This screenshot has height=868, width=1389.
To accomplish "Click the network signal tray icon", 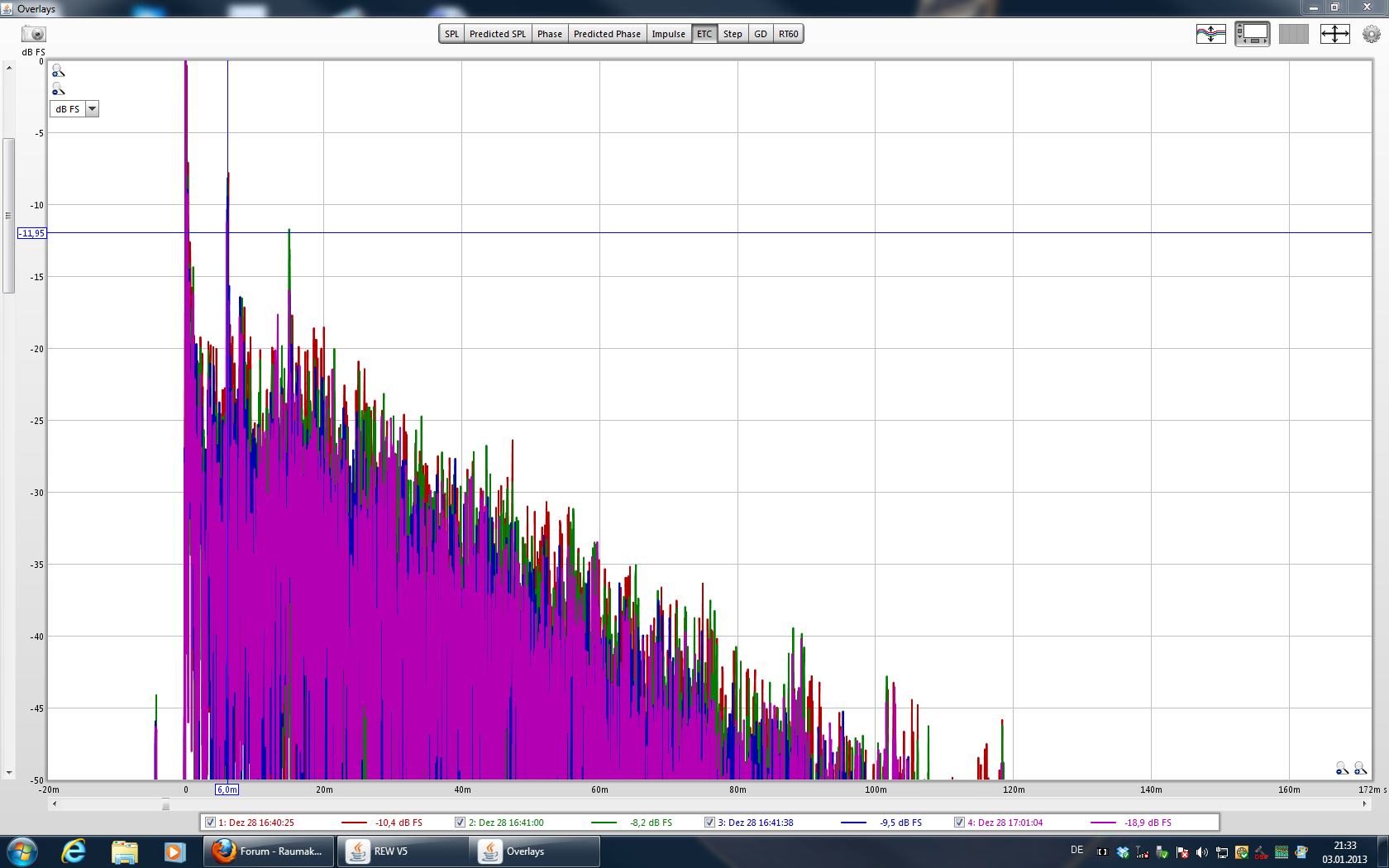I will [x=1142, y=852].
